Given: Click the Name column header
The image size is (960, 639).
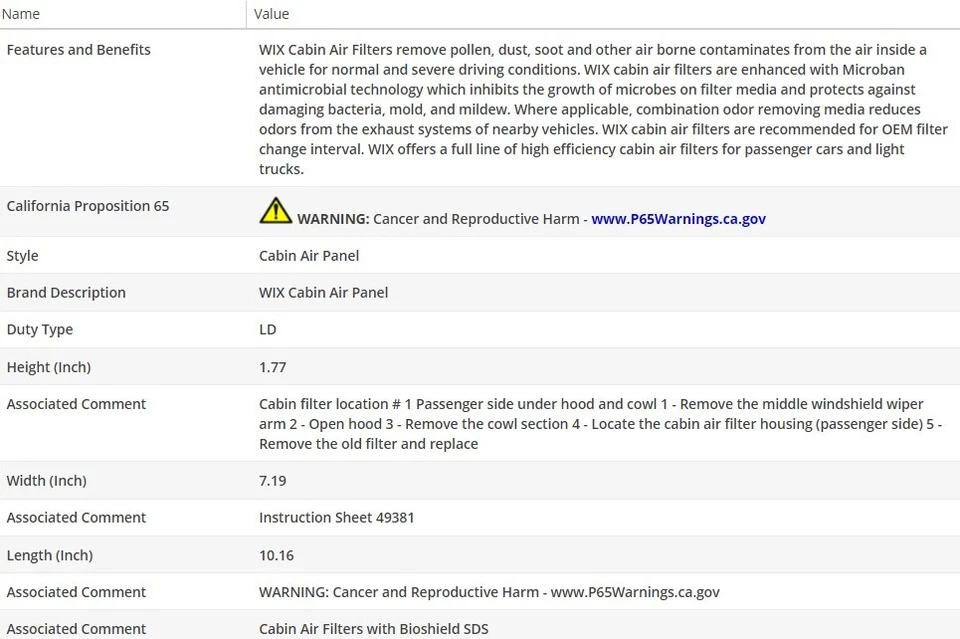Looking at the screenshot, I should pyautogui.click(x=23, y=14).
